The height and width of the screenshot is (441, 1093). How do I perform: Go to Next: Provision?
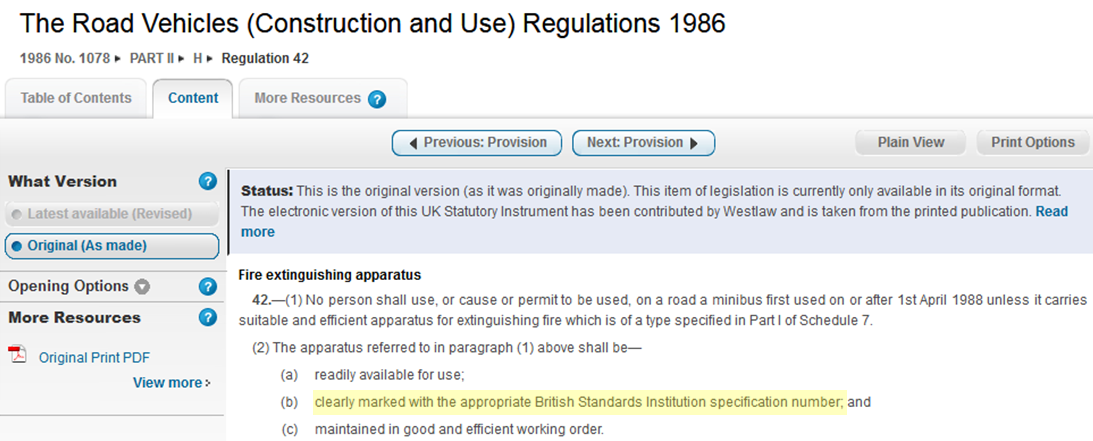coord(643,142)
